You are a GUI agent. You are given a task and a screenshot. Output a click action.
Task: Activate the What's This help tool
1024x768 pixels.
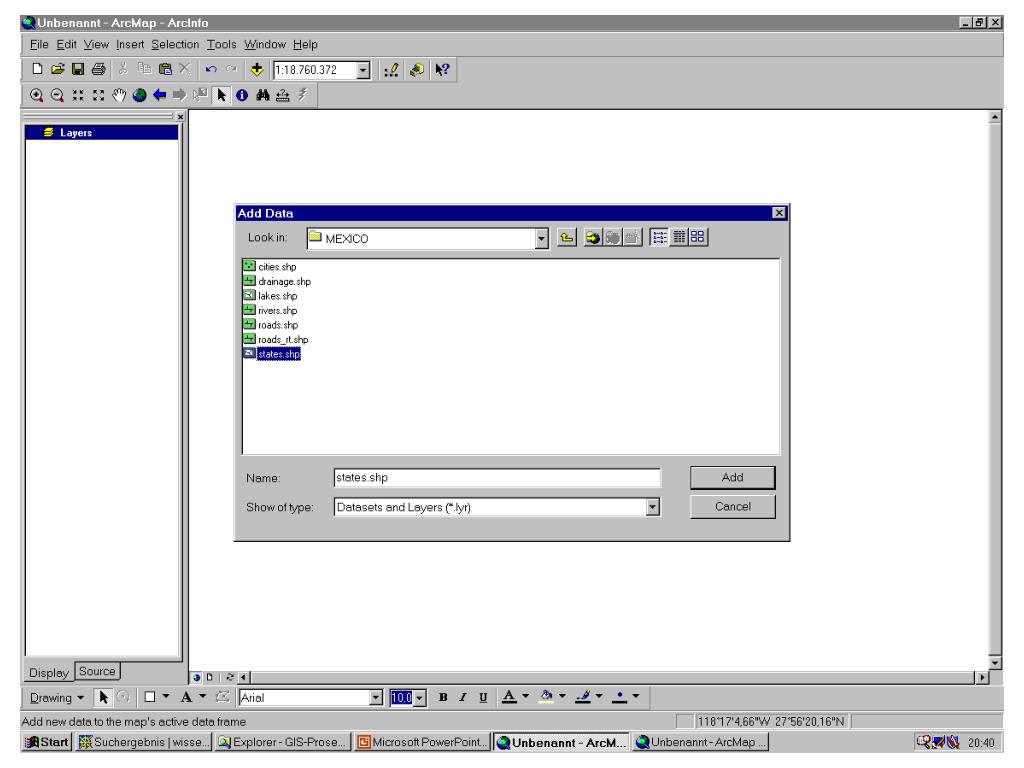click(442, 70)
